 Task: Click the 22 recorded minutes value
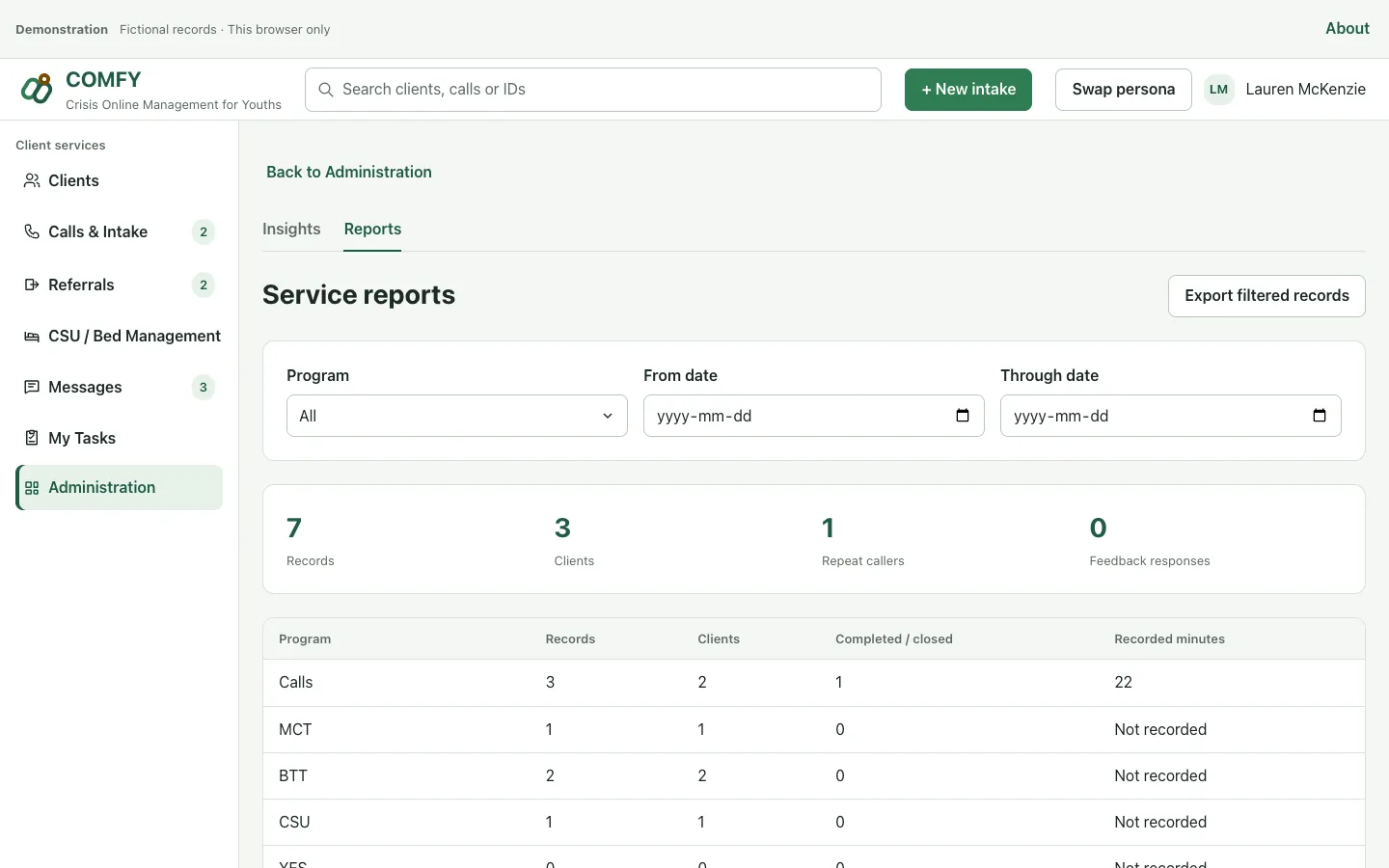[1123, 683]
